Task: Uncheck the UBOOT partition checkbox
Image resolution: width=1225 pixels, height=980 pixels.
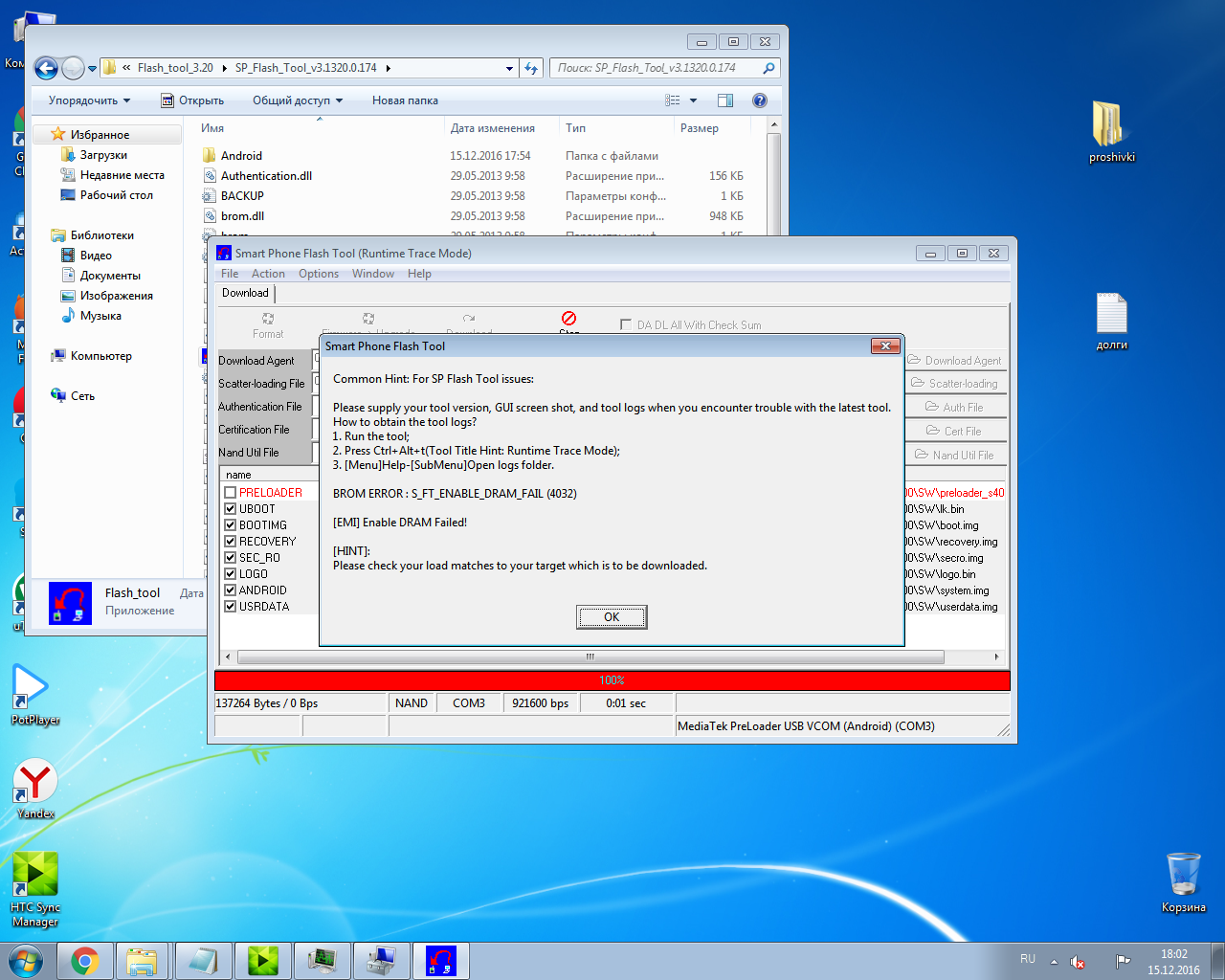Action: [231, 509]
